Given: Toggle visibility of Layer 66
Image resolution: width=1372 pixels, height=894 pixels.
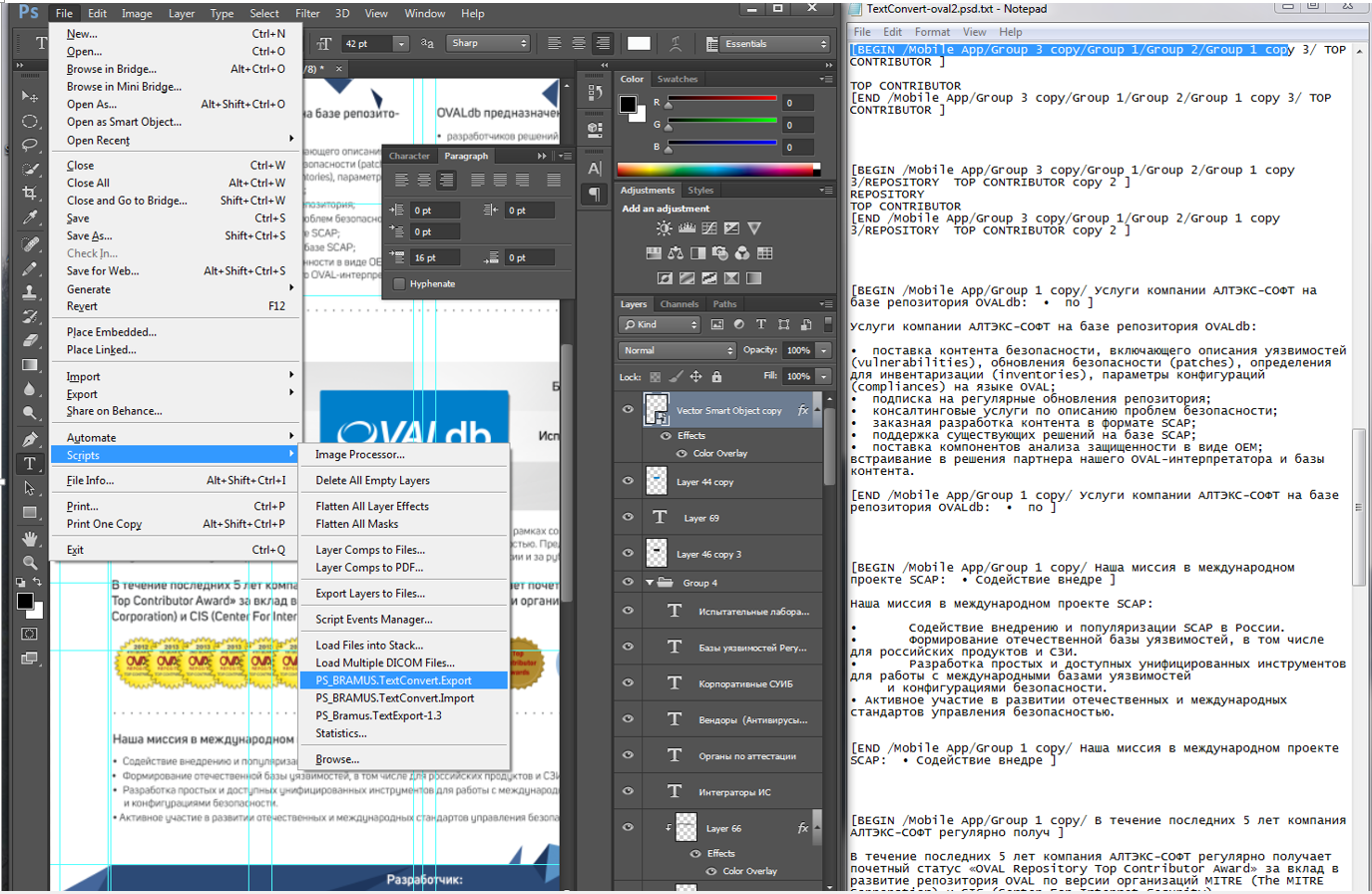Looking at the screenshot, I should click(628, 827).
